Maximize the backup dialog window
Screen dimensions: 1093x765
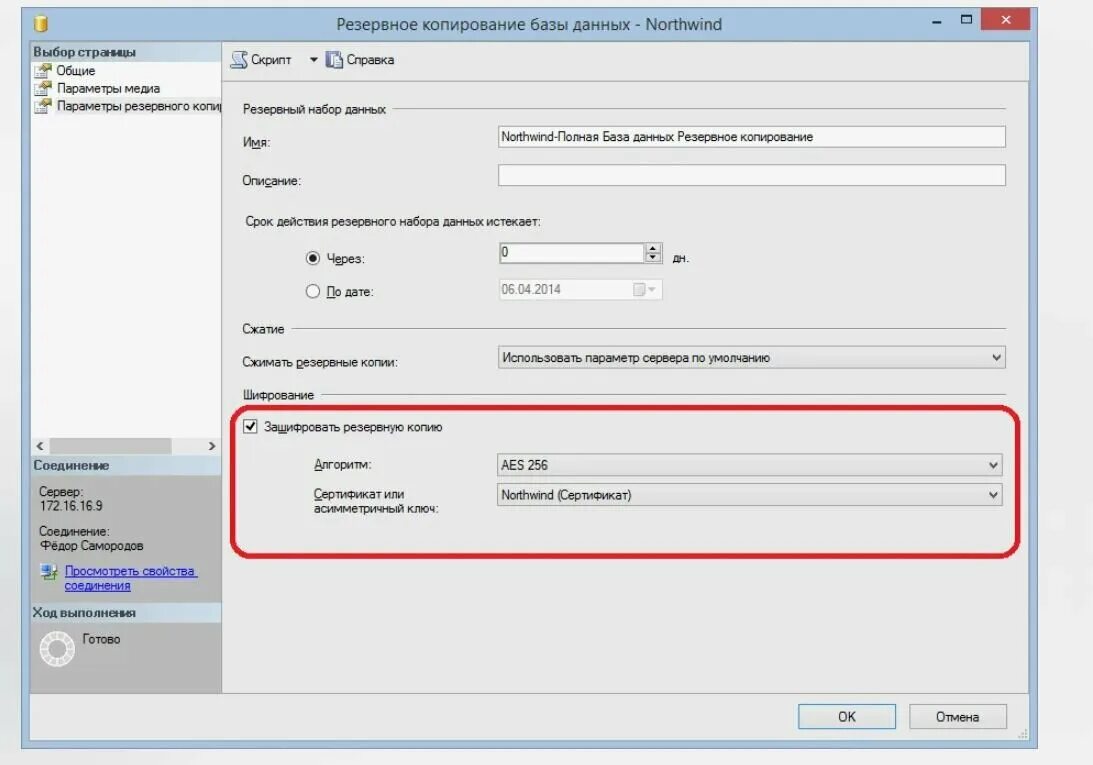click(x=966, y=20)
